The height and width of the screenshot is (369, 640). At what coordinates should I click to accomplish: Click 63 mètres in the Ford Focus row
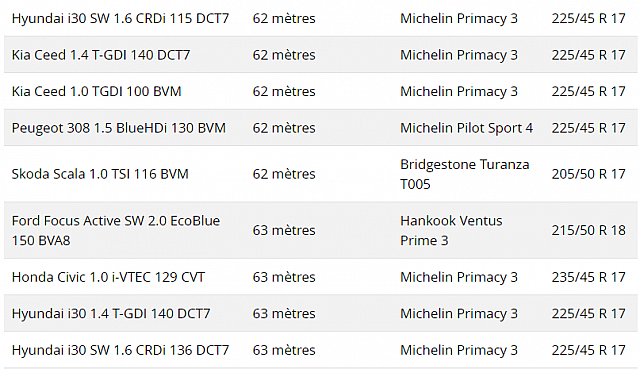pyautogui.click(x=284, y=230)
